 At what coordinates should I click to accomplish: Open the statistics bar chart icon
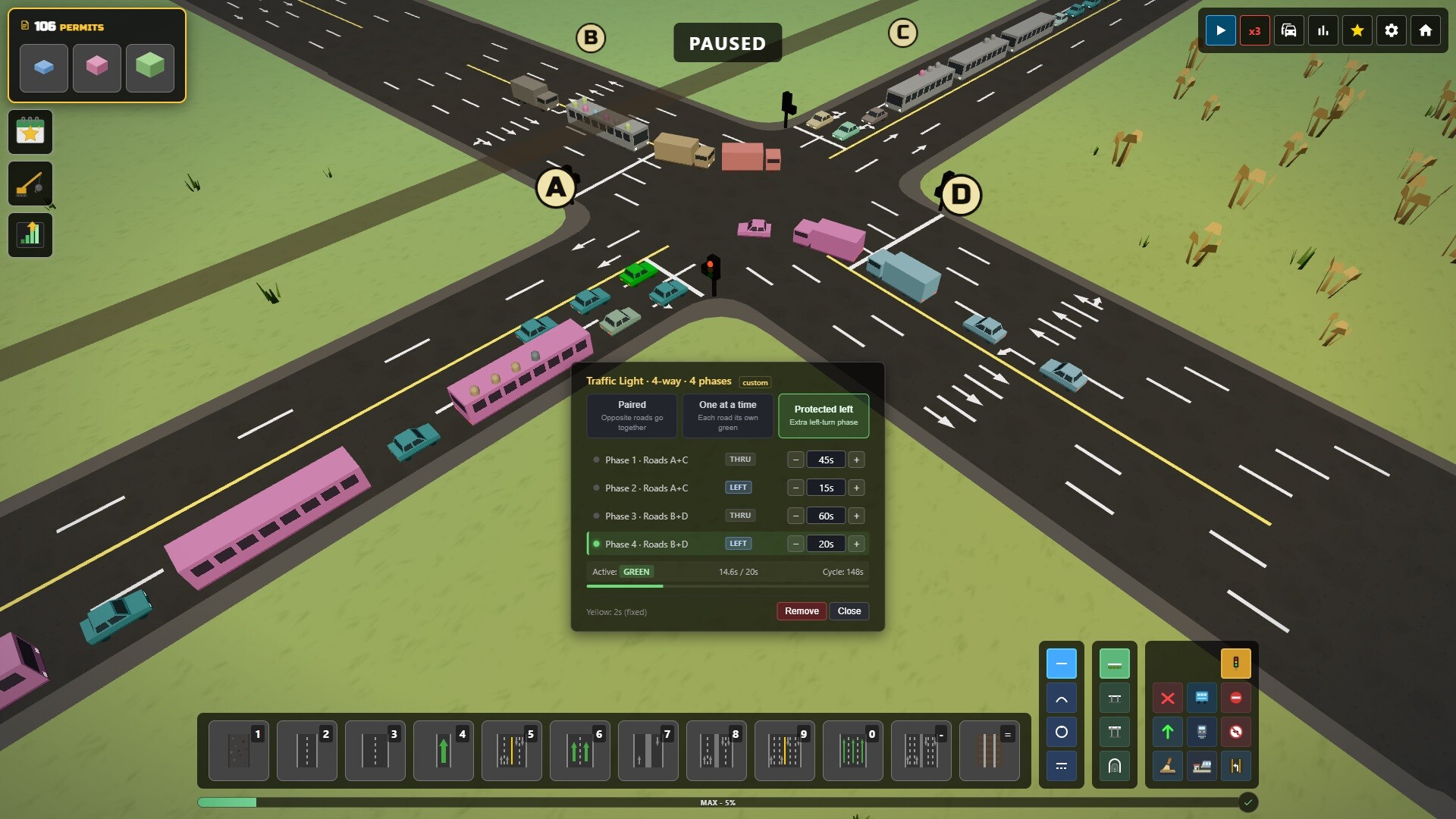1323,30
